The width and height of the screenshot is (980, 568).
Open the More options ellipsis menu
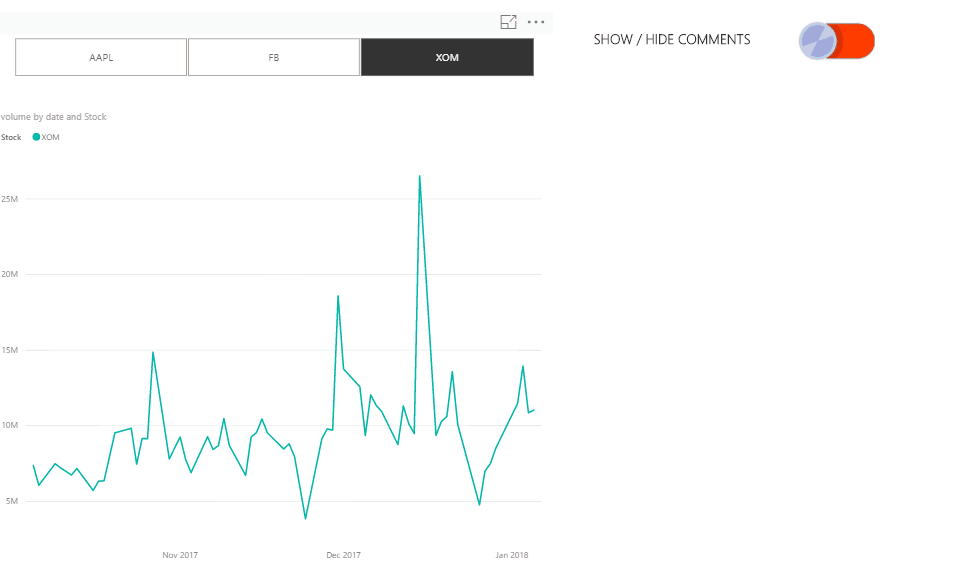[536, 22]
